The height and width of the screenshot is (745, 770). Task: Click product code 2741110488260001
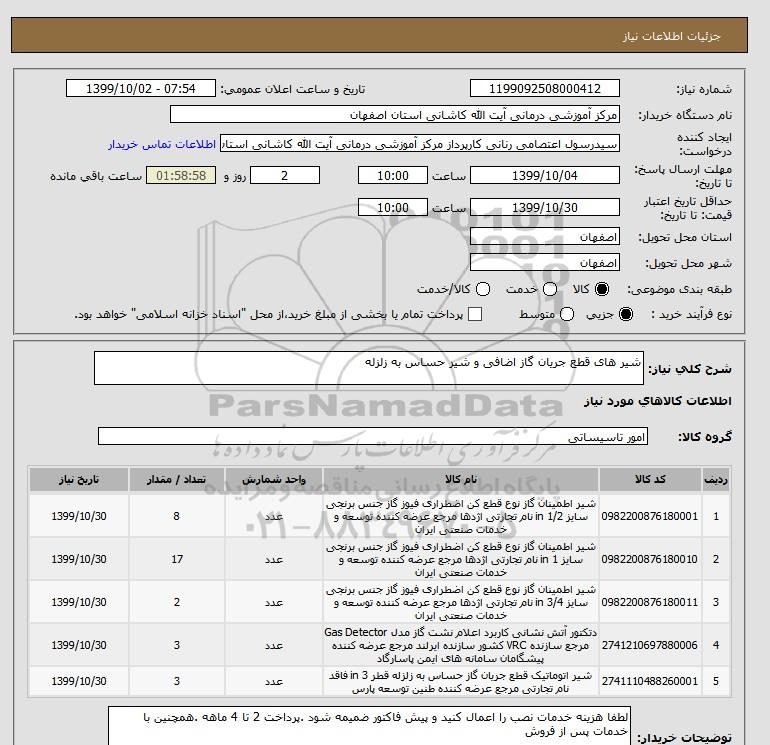tap(650, 681)
